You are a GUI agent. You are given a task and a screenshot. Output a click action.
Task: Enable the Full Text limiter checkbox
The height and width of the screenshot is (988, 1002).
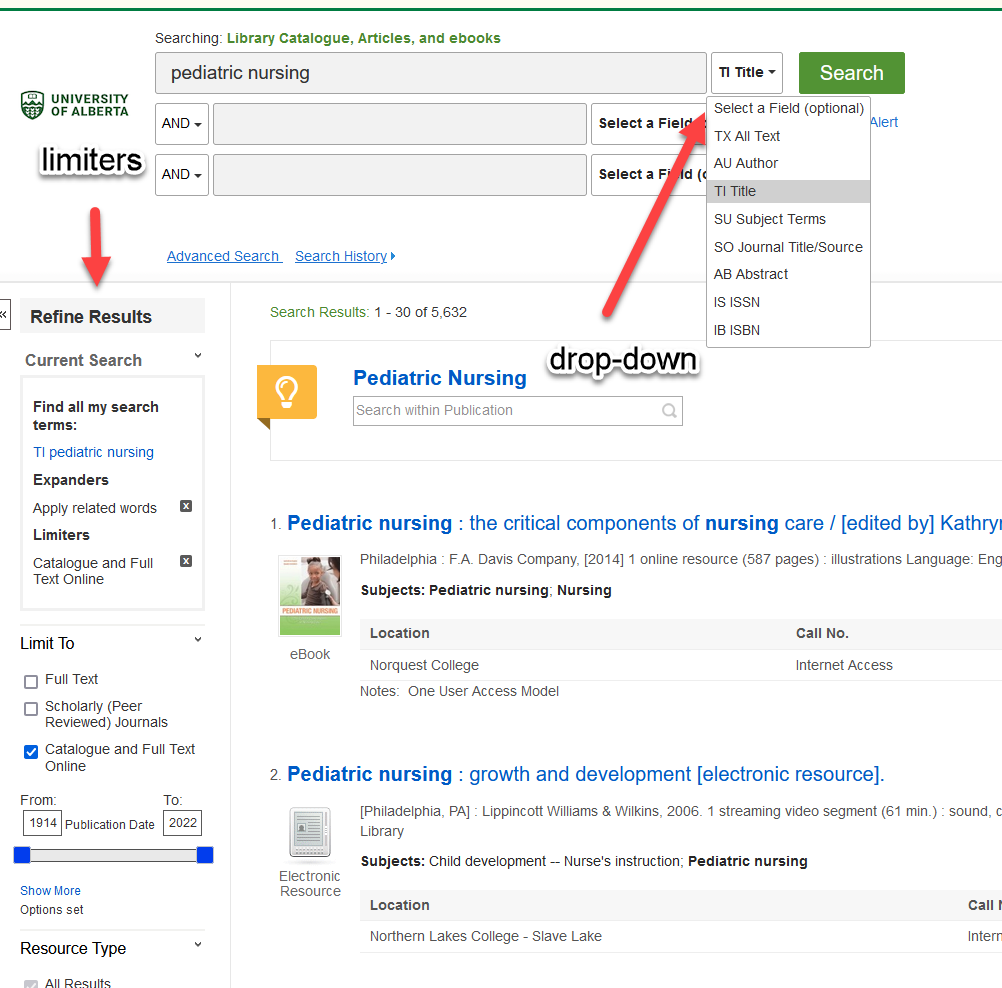(31, 682)
